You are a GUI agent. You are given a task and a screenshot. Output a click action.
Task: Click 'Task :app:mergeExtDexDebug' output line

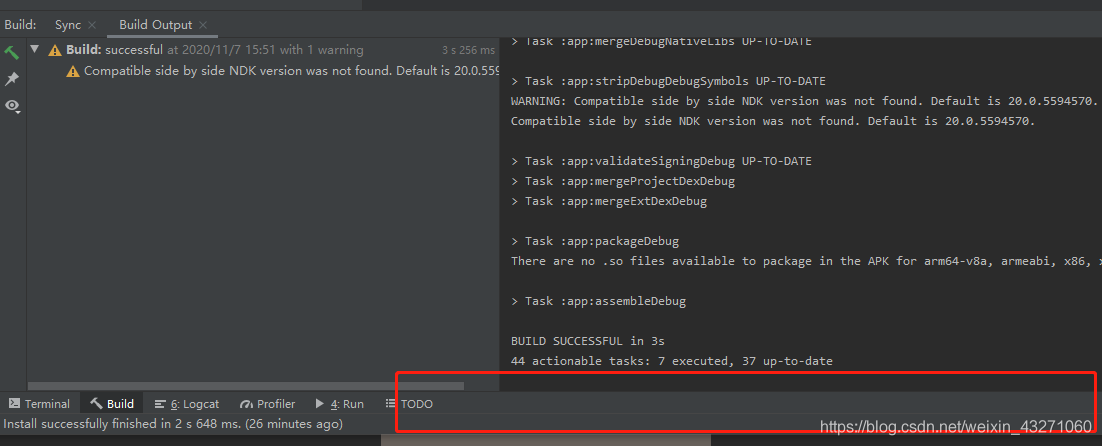(x=609, y=201)
